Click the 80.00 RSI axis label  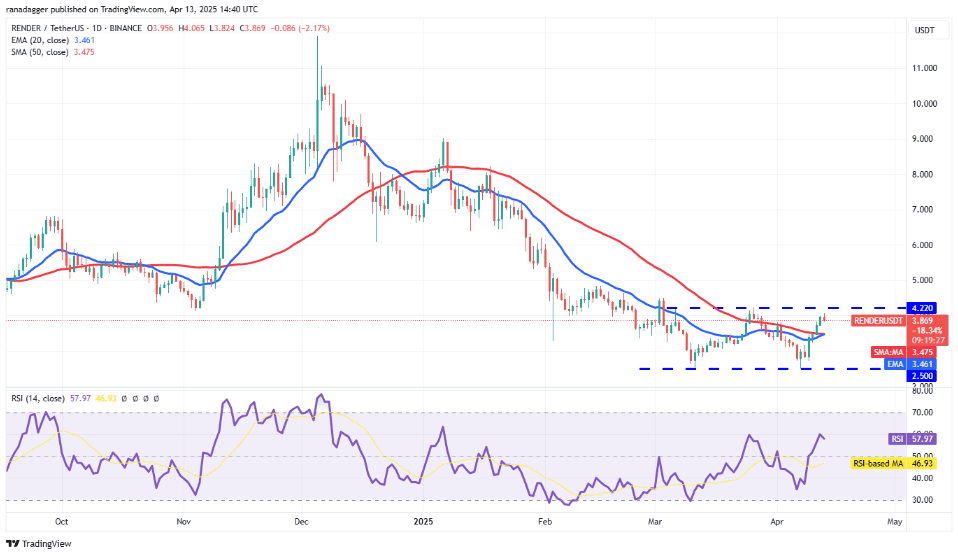(x=923, y=392)
